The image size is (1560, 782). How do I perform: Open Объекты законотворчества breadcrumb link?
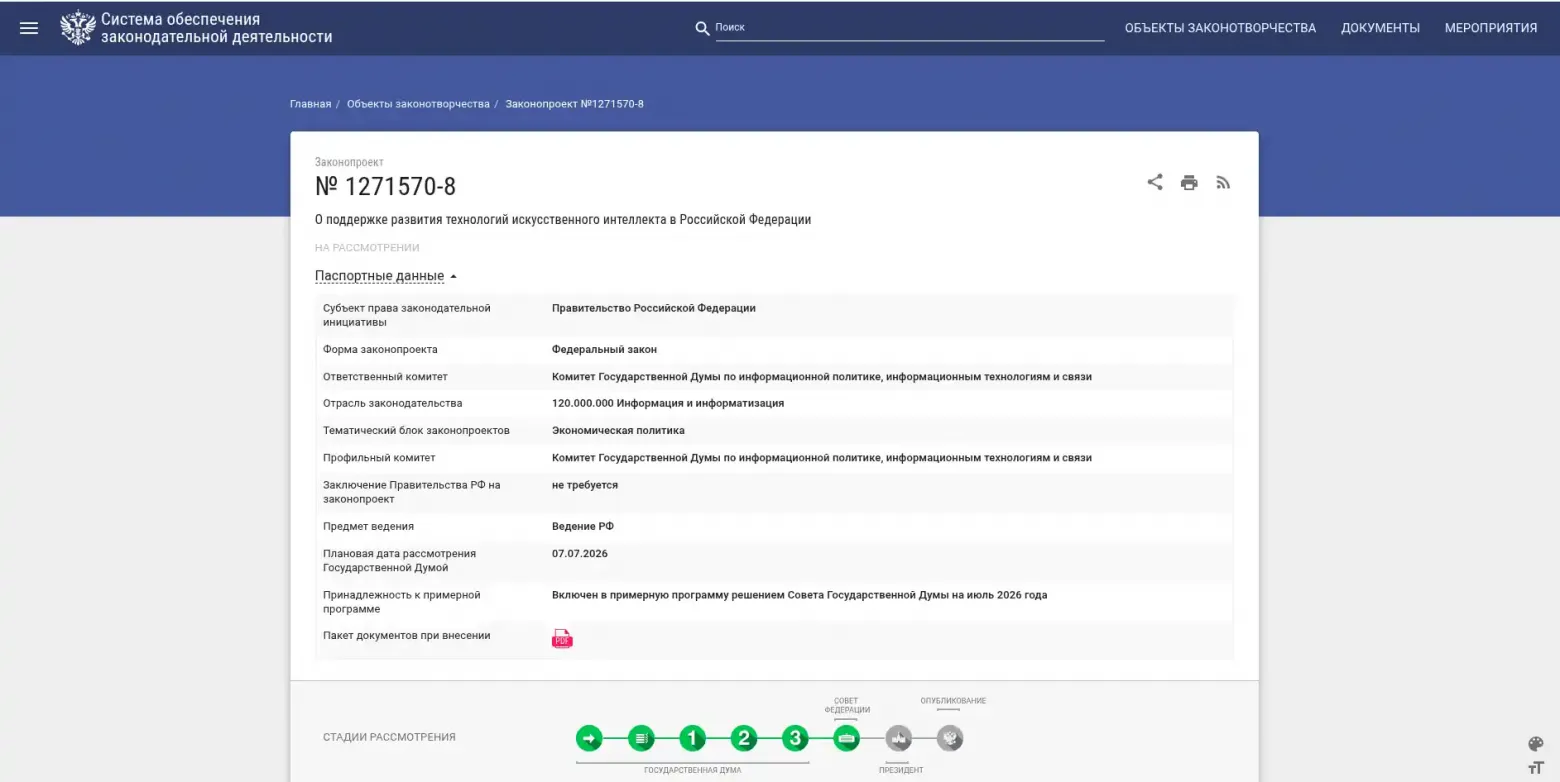418,104
